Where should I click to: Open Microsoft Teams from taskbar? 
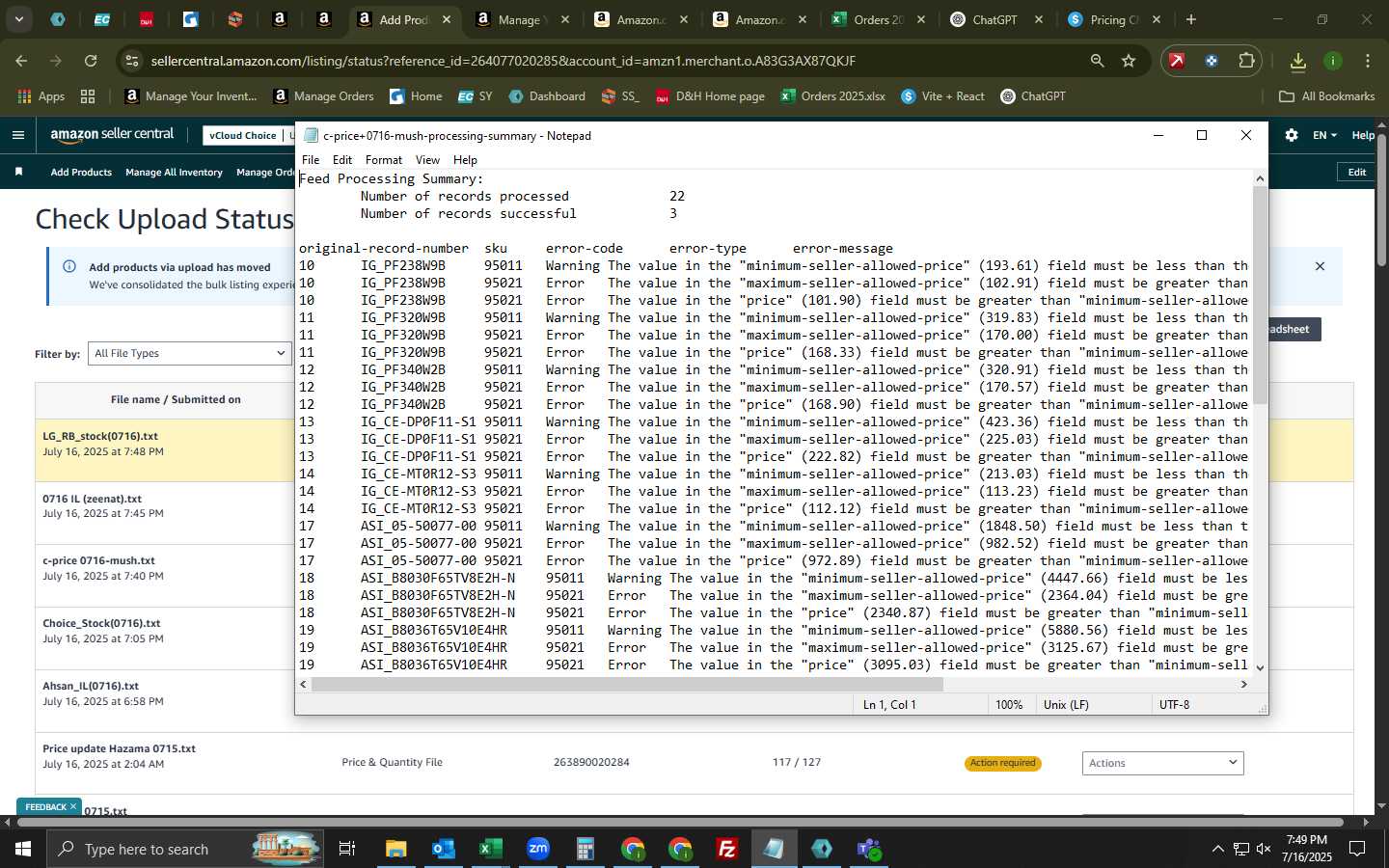[869, 849]
